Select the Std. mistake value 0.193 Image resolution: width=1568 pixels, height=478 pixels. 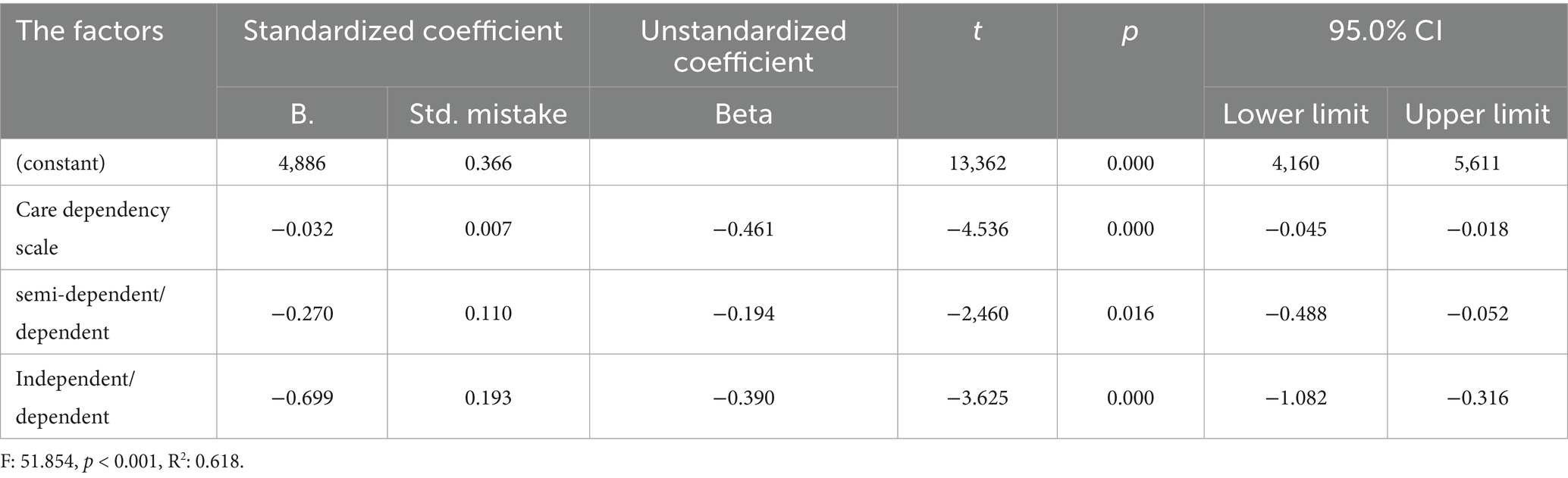tap(488, 398)
